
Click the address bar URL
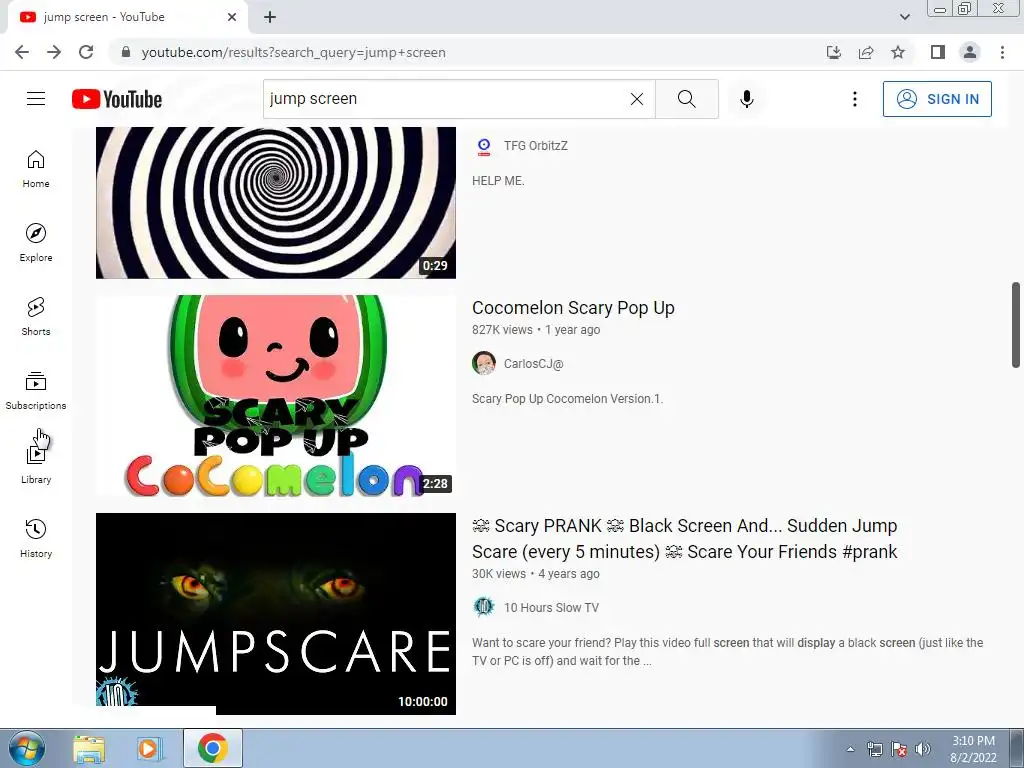[x=294, y=52]
